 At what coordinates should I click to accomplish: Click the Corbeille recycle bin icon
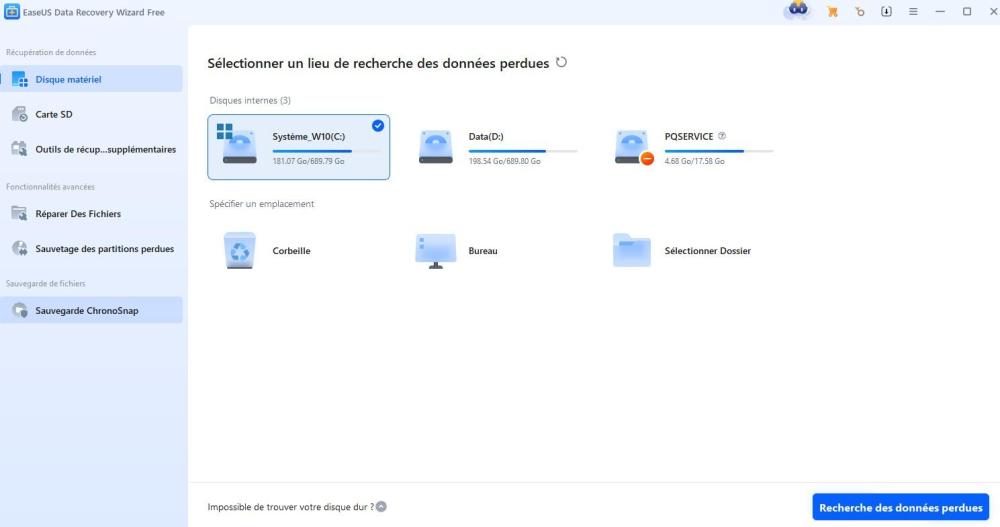pyautogui.click(x=240, y=250)
